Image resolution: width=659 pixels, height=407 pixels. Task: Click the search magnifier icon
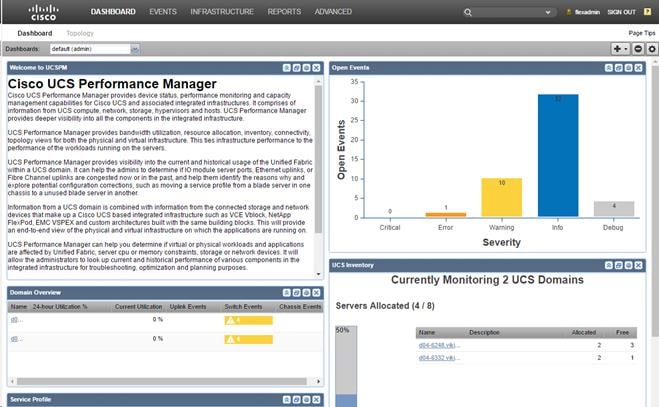coord(467,12)
